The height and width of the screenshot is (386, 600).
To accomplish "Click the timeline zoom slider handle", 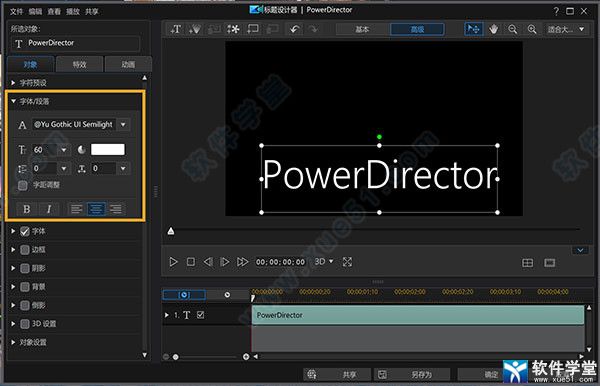I will click(176, 357).
